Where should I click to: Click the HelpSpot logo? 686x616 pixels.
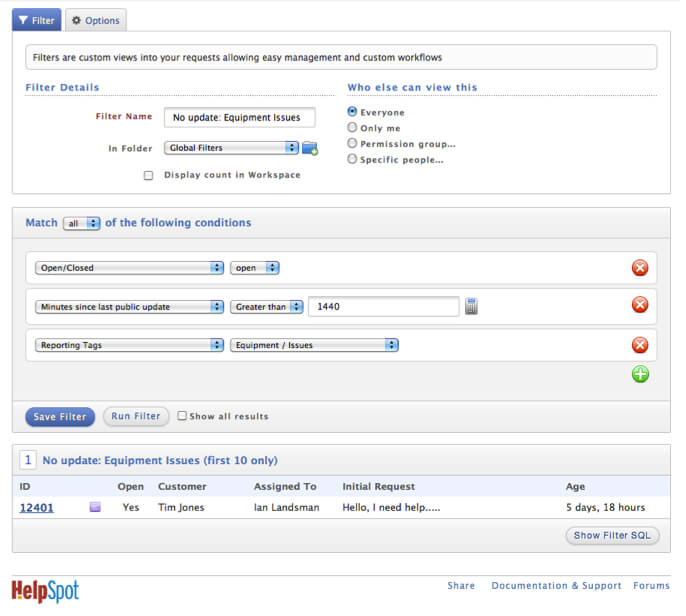(45, 591)
